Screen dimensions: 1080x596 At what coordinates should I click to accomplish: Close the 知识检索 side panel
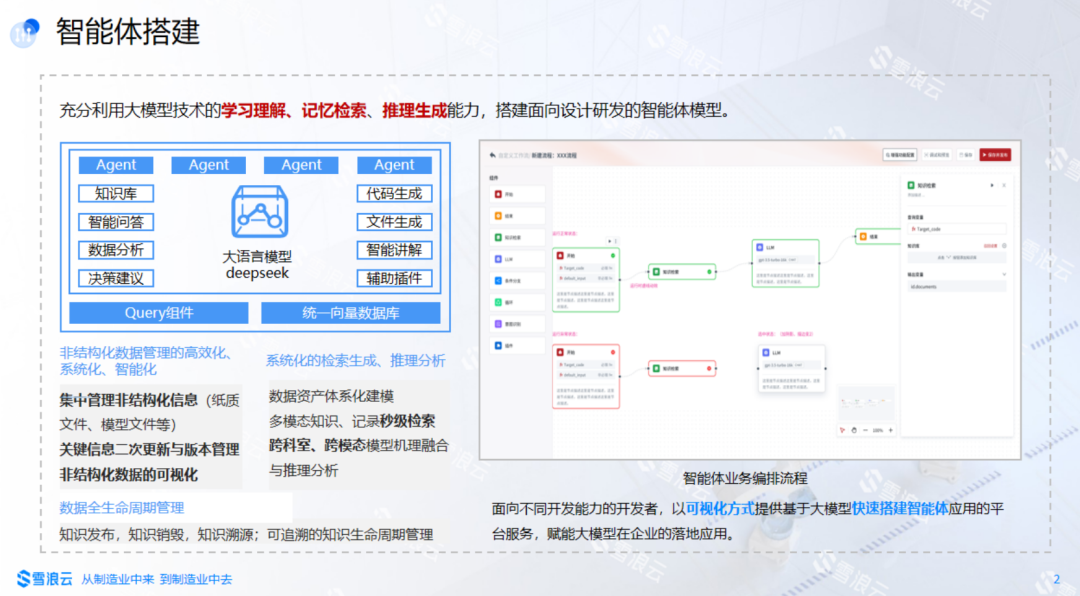tap(1004, 185)
